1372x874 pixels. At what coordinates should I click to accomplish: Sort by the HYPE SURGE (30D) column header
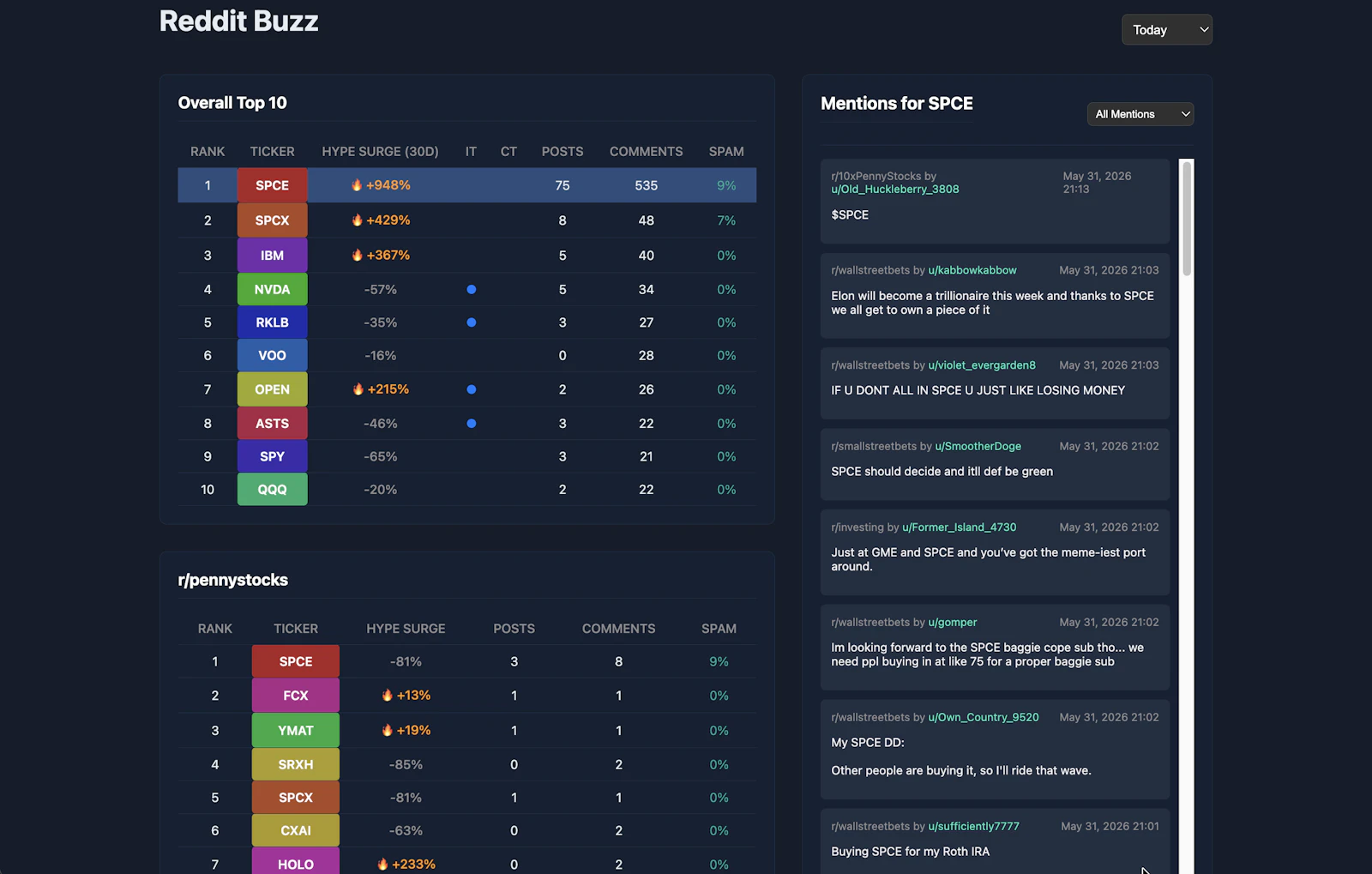(380, 152)
